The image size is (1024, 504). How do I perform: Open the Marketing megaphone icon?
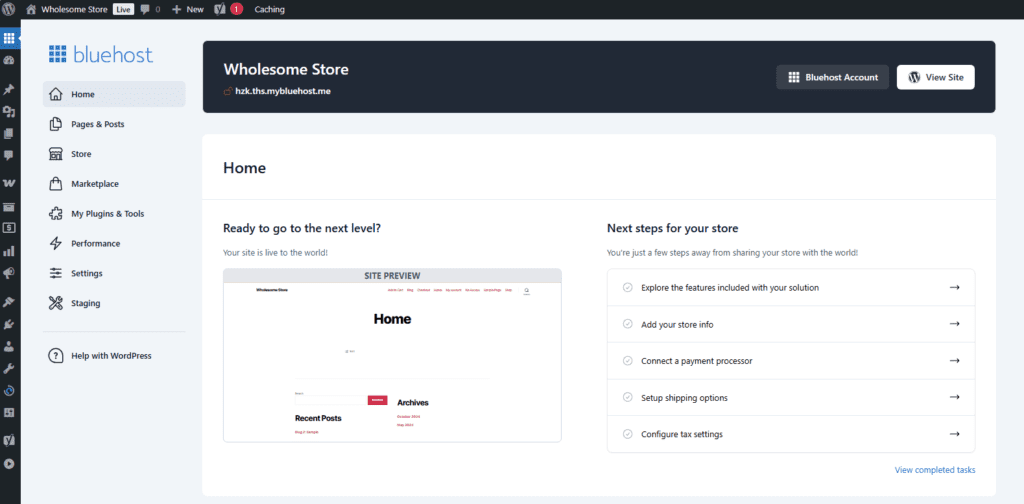9,273
